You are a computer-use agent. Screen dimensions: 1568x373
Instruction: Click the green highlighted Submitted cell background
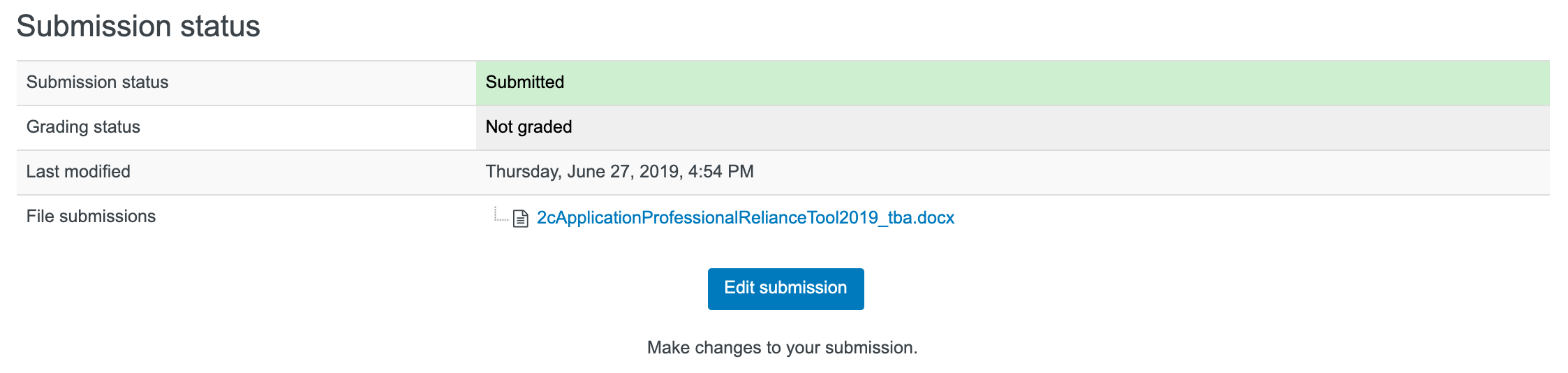[x=1047, y=82]
